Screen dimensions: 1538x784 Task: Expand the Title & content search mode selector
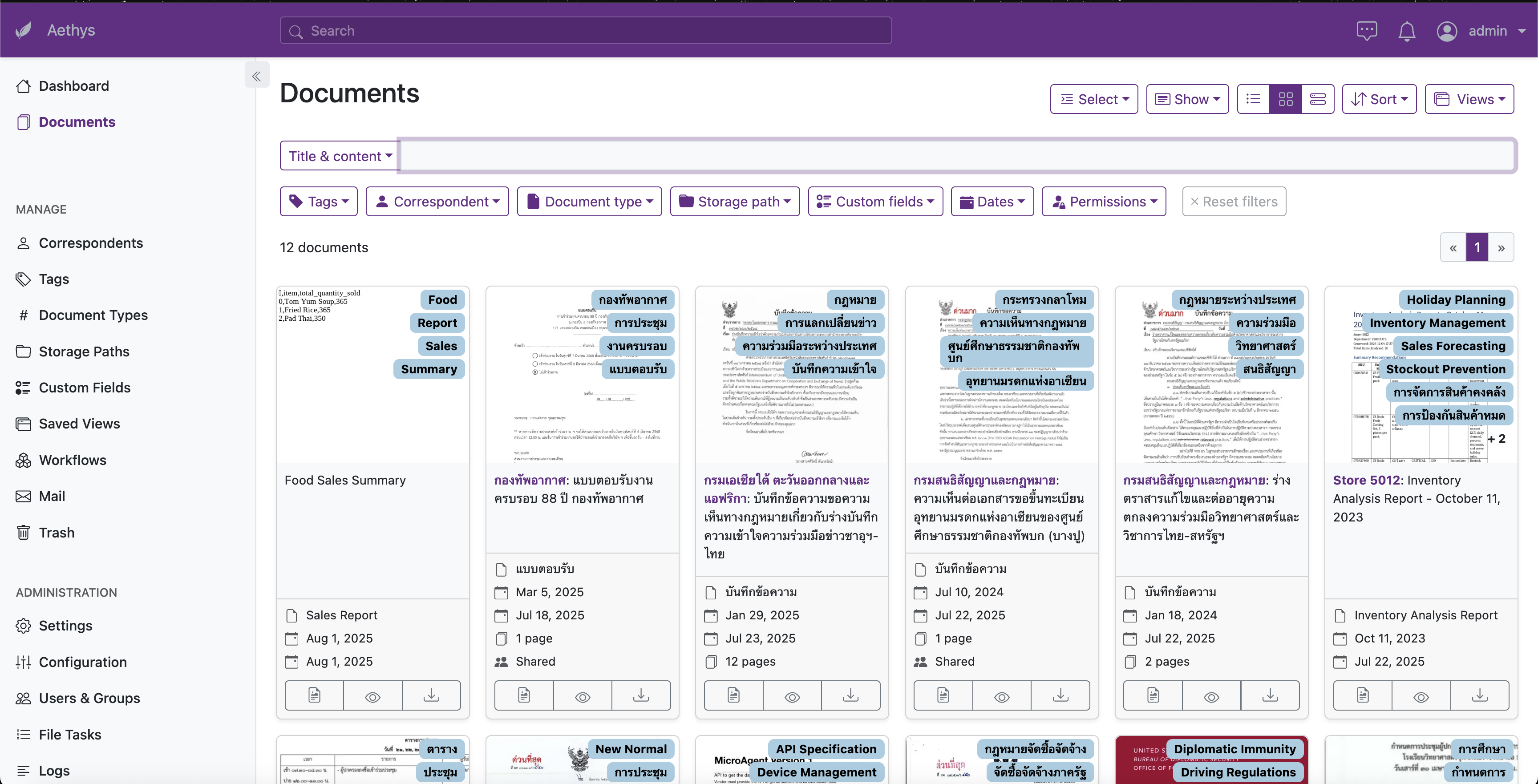pos(339,155)
